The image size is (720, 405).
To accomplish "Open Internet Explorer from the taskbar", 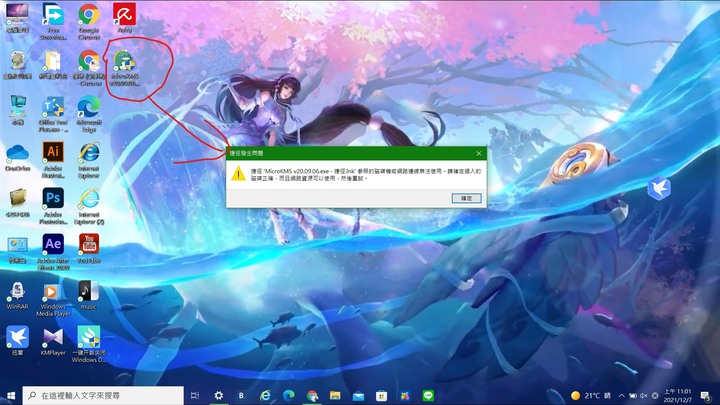I will [265, 395].
